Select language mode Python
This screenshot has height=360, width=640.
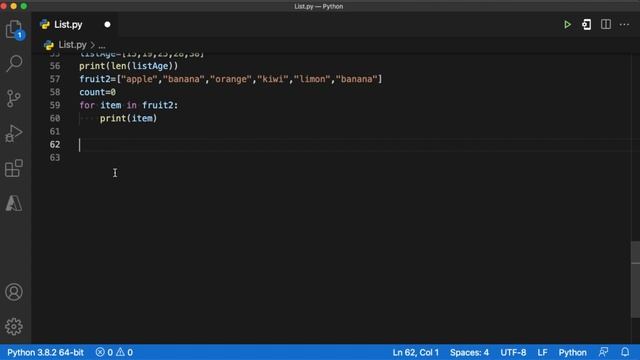click(572, 352)
